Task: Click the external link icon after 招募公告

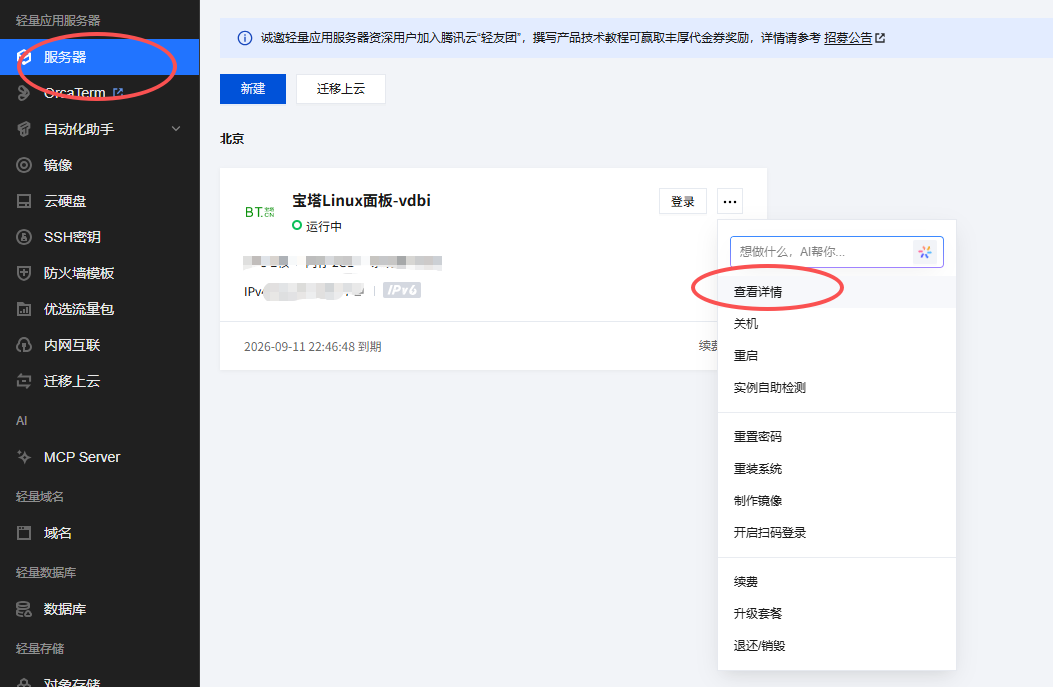Action: [x=880, y=38]
